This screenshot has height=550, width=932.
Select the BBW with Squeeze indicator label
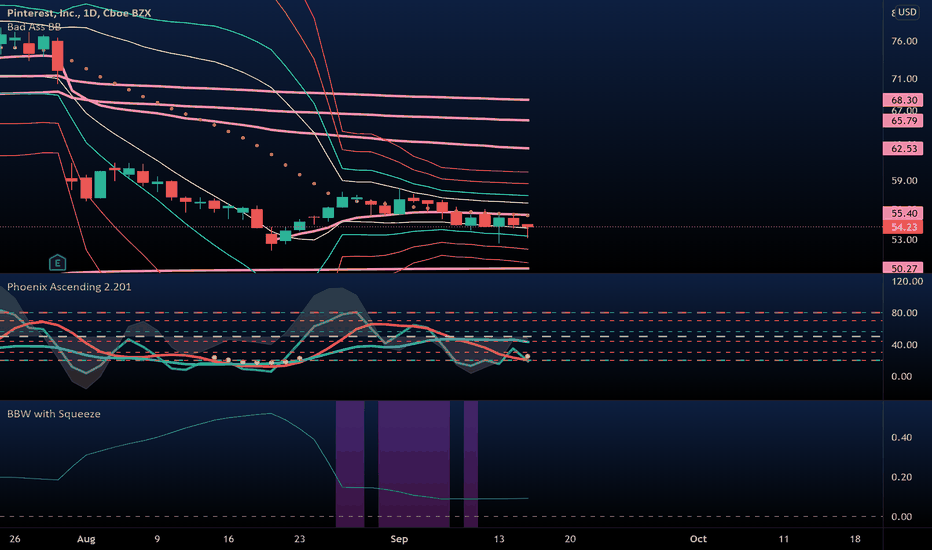(53, 414)
